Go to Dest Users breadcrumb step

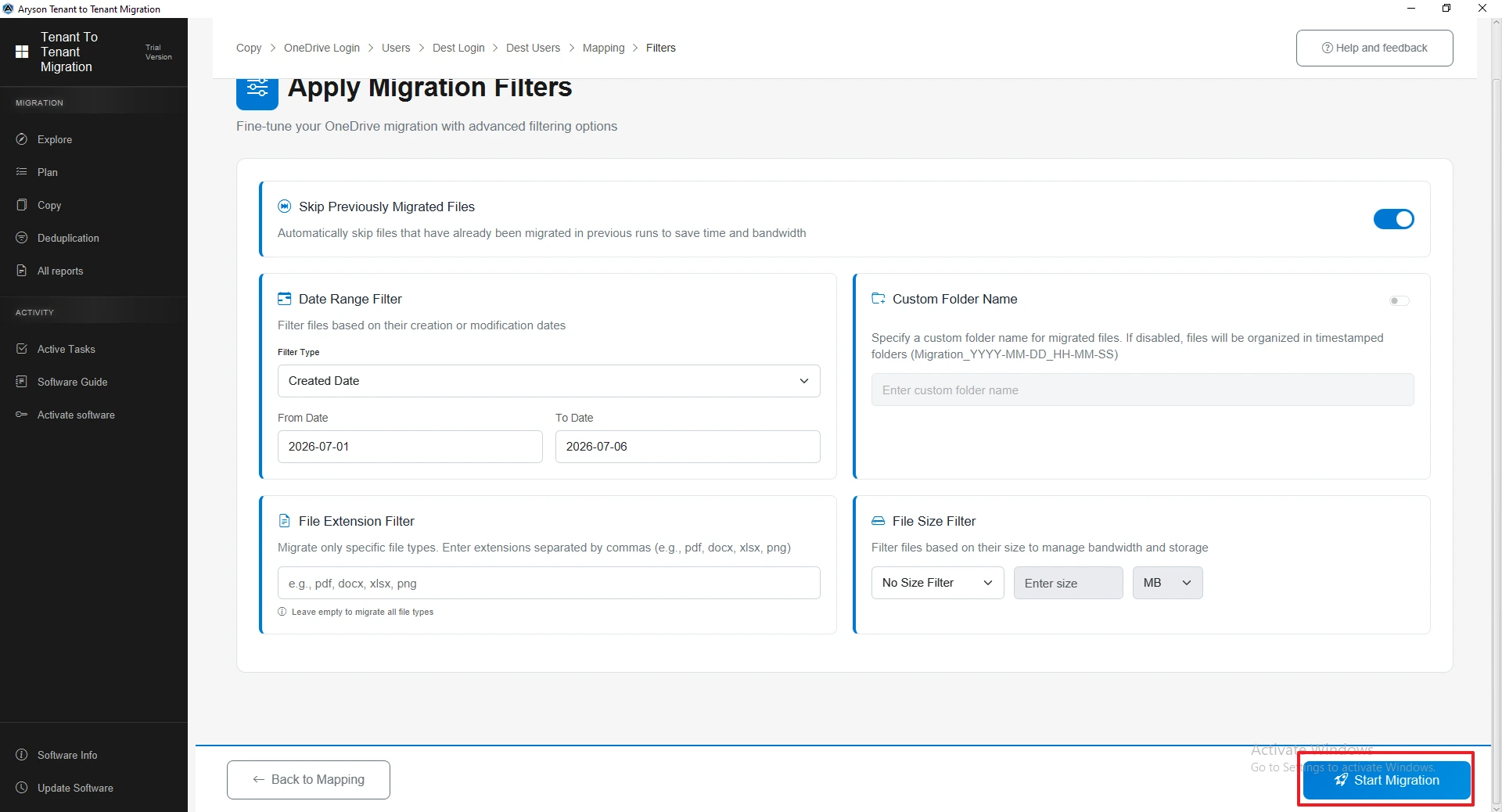534,48
